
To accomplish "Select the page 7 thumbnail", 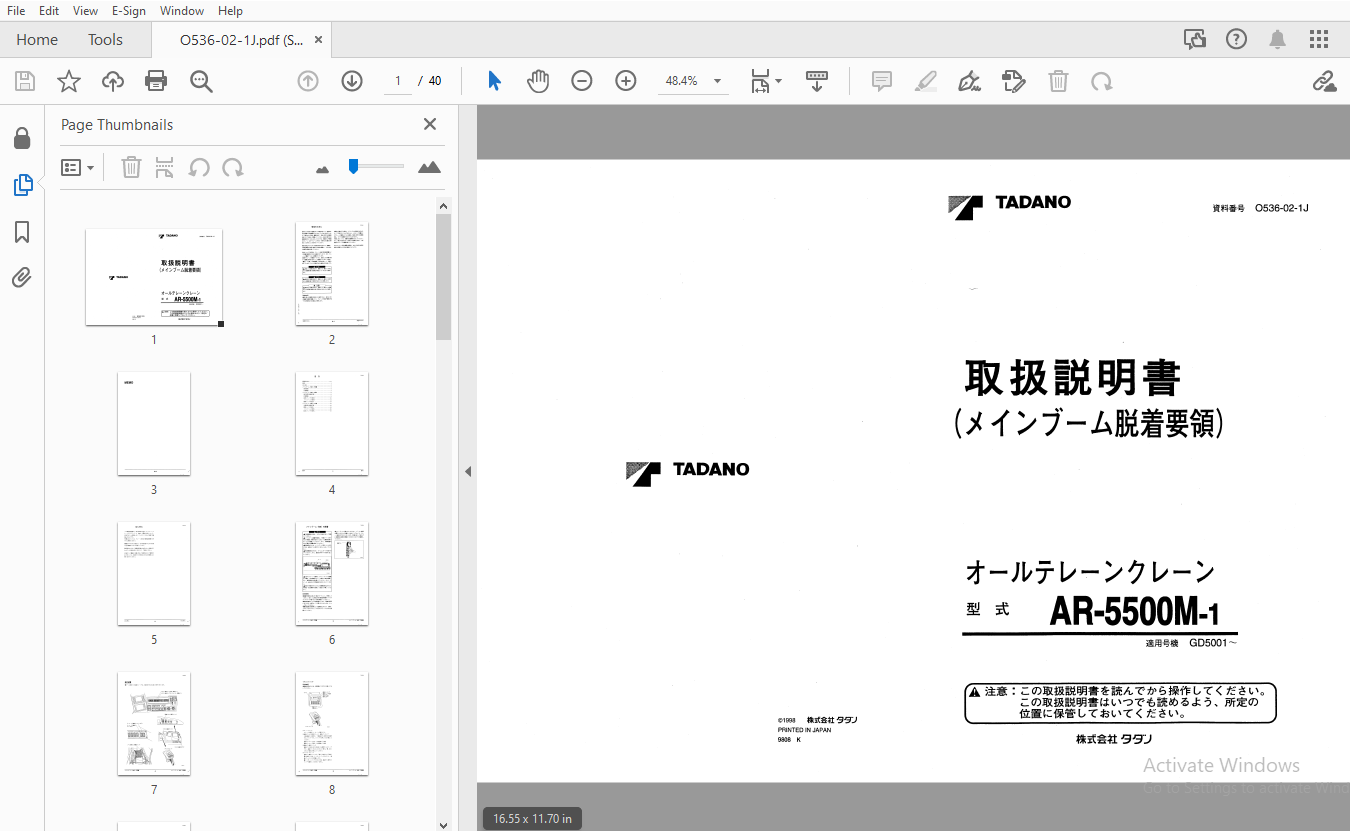I will point(154,724).
